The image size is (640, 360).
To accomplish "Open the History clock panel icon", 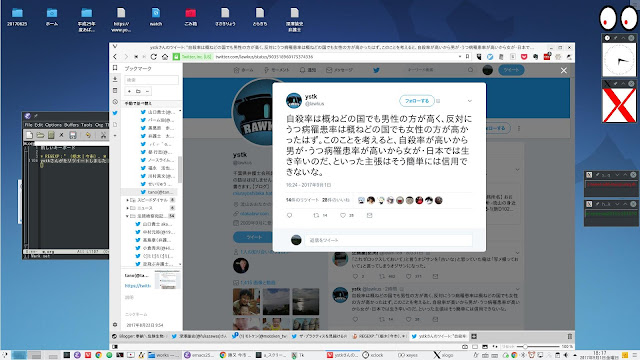I will coord(115,102).
